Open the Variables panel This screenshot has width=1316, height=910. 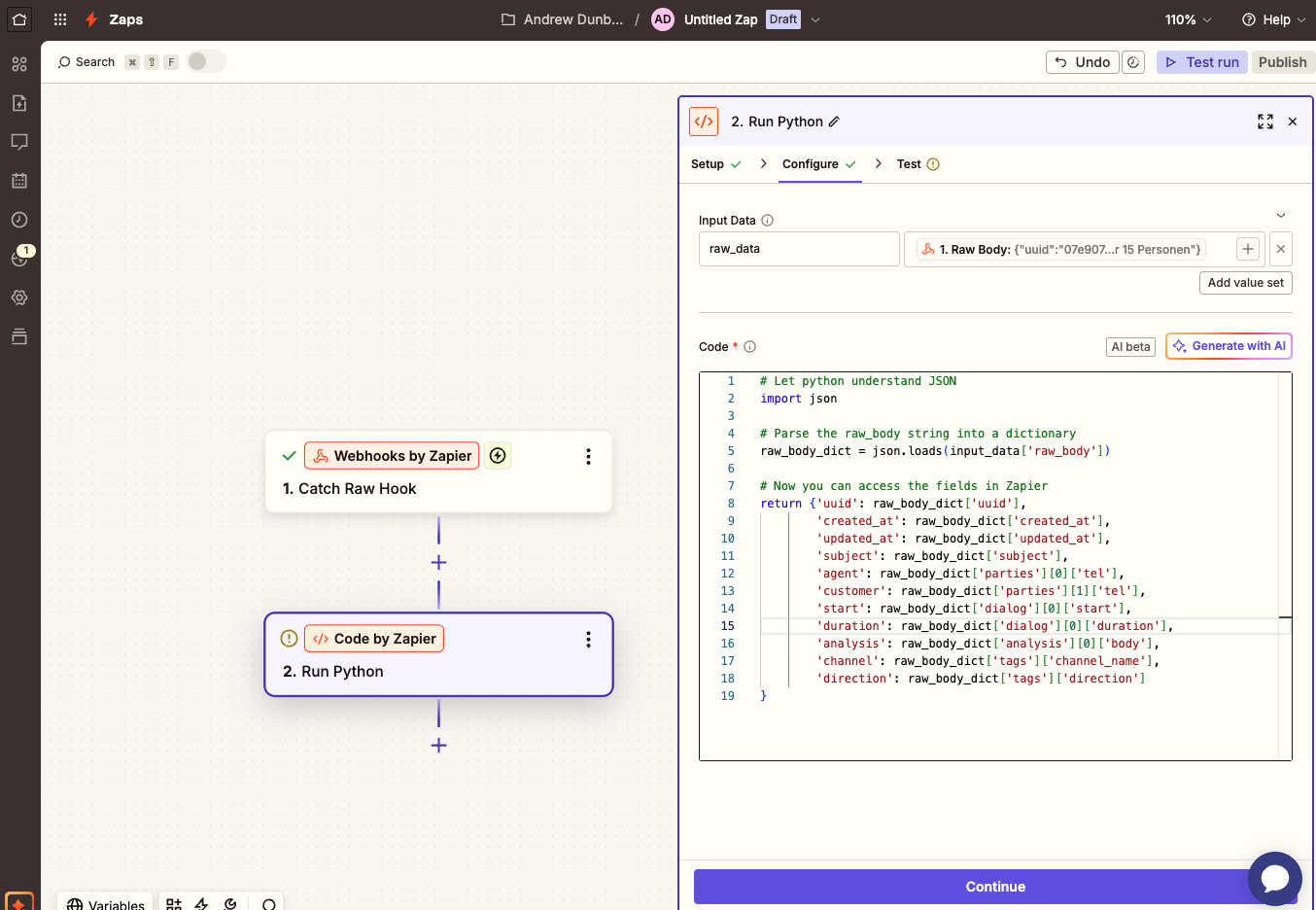point(106,904)
